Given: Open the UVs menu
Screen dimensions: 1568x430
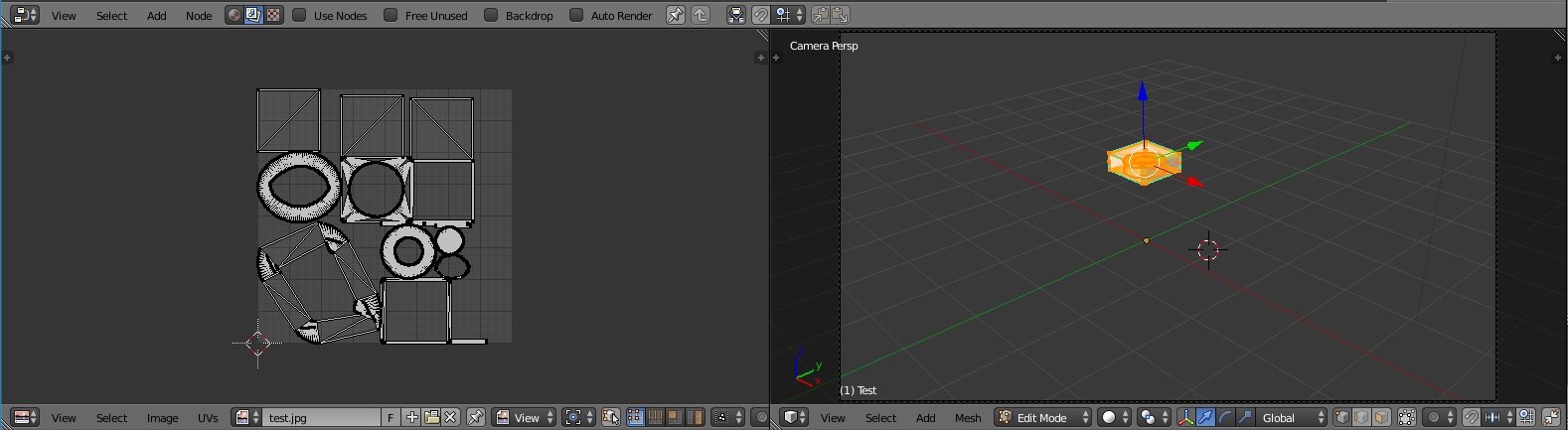Looking at the screenshot, I should tap(208, 417).
